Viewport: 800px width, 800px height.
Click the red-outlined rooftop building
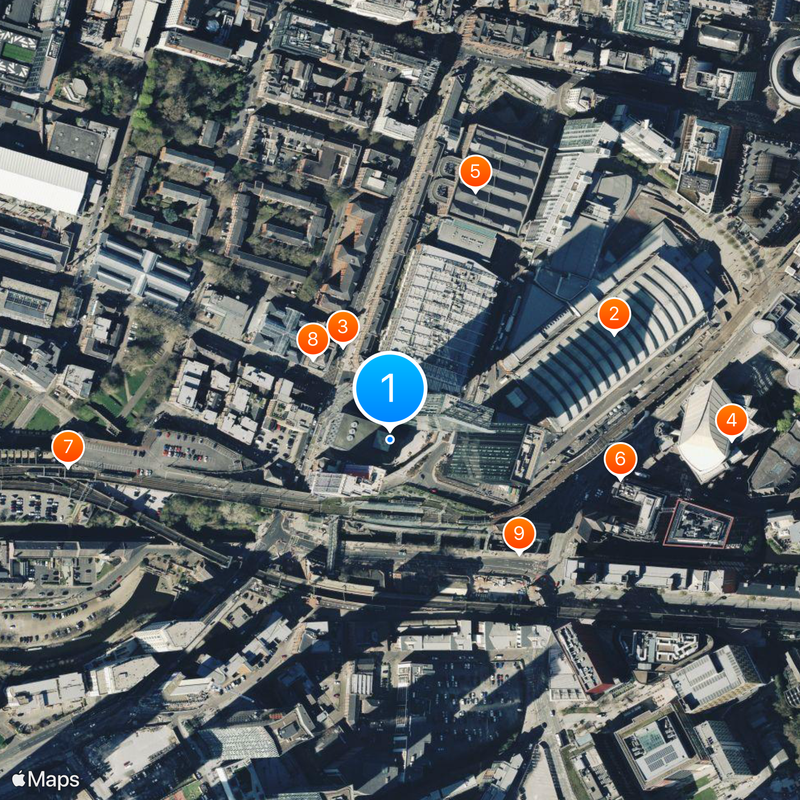tap(698, 524)
